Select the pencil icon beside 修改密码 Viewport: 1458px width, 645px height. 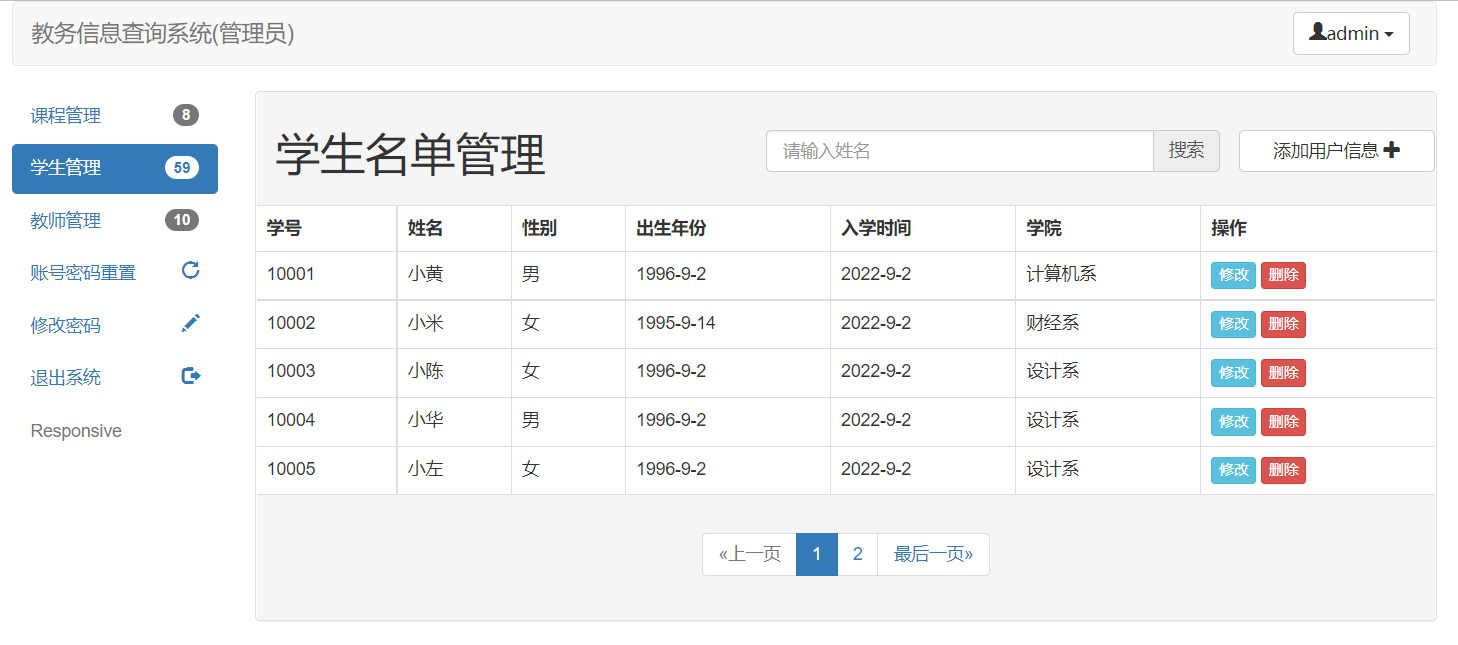pyautogui.click(x=189, y=323)
